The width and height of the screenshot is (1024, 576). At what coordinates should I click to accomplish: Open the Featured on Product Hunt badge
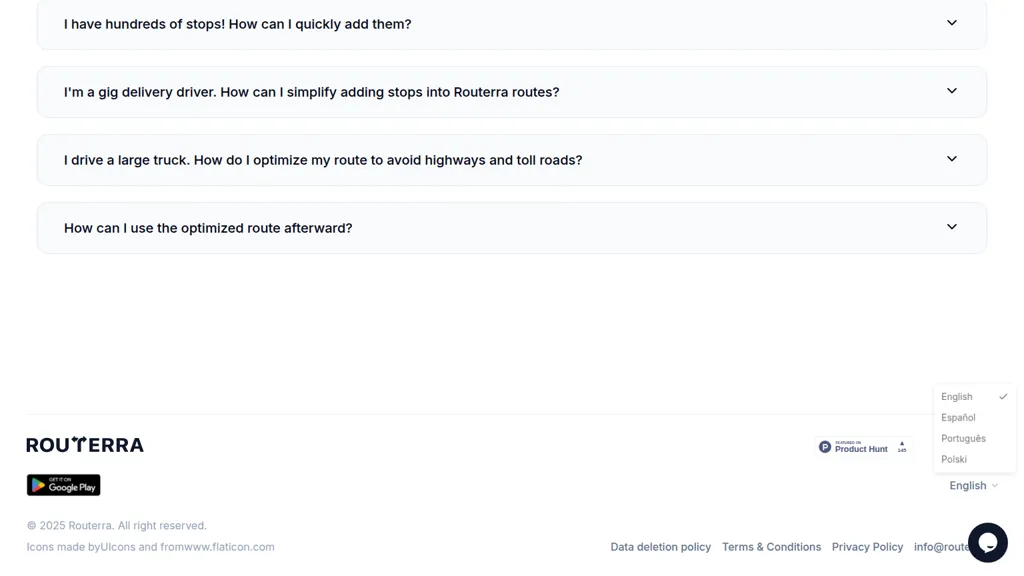(x=863, y=447)
